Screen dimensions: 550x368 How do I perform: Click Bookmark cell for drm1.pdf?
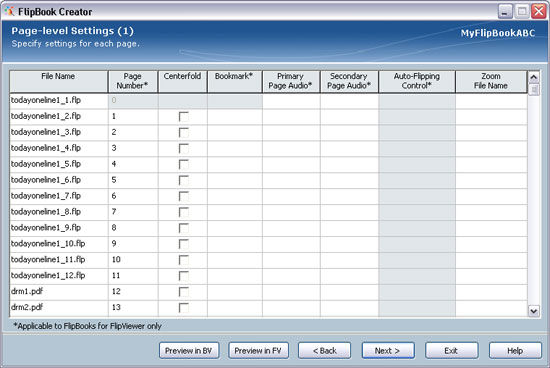click(235, 292)
